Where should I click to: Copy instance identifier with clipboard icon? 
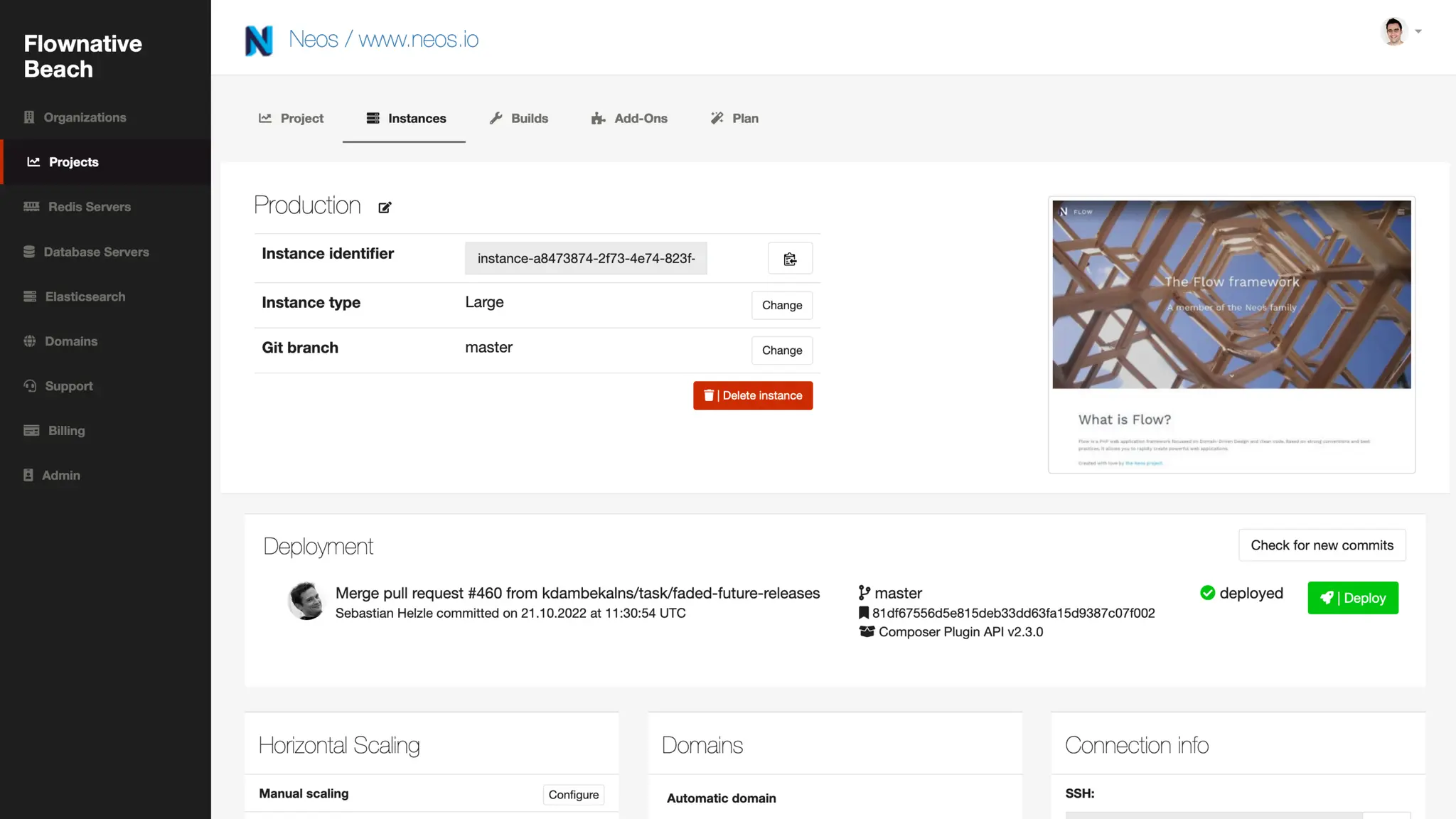click(x=790, y=259)
